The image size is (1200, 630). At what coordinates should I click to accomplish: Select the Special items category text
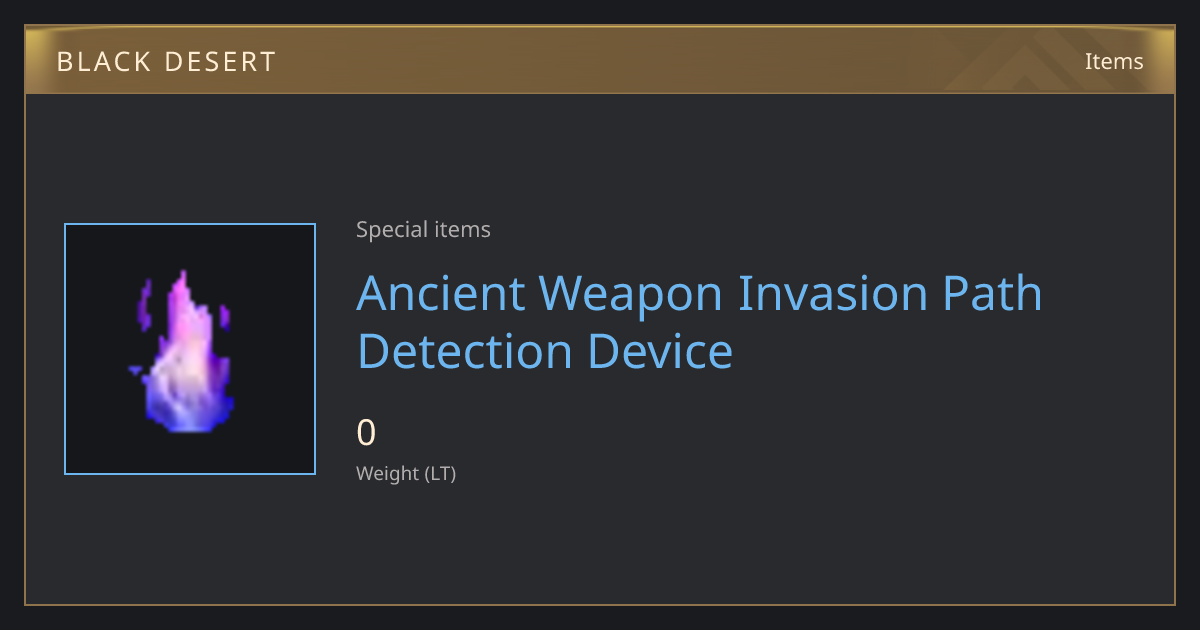tap(423, 230)
